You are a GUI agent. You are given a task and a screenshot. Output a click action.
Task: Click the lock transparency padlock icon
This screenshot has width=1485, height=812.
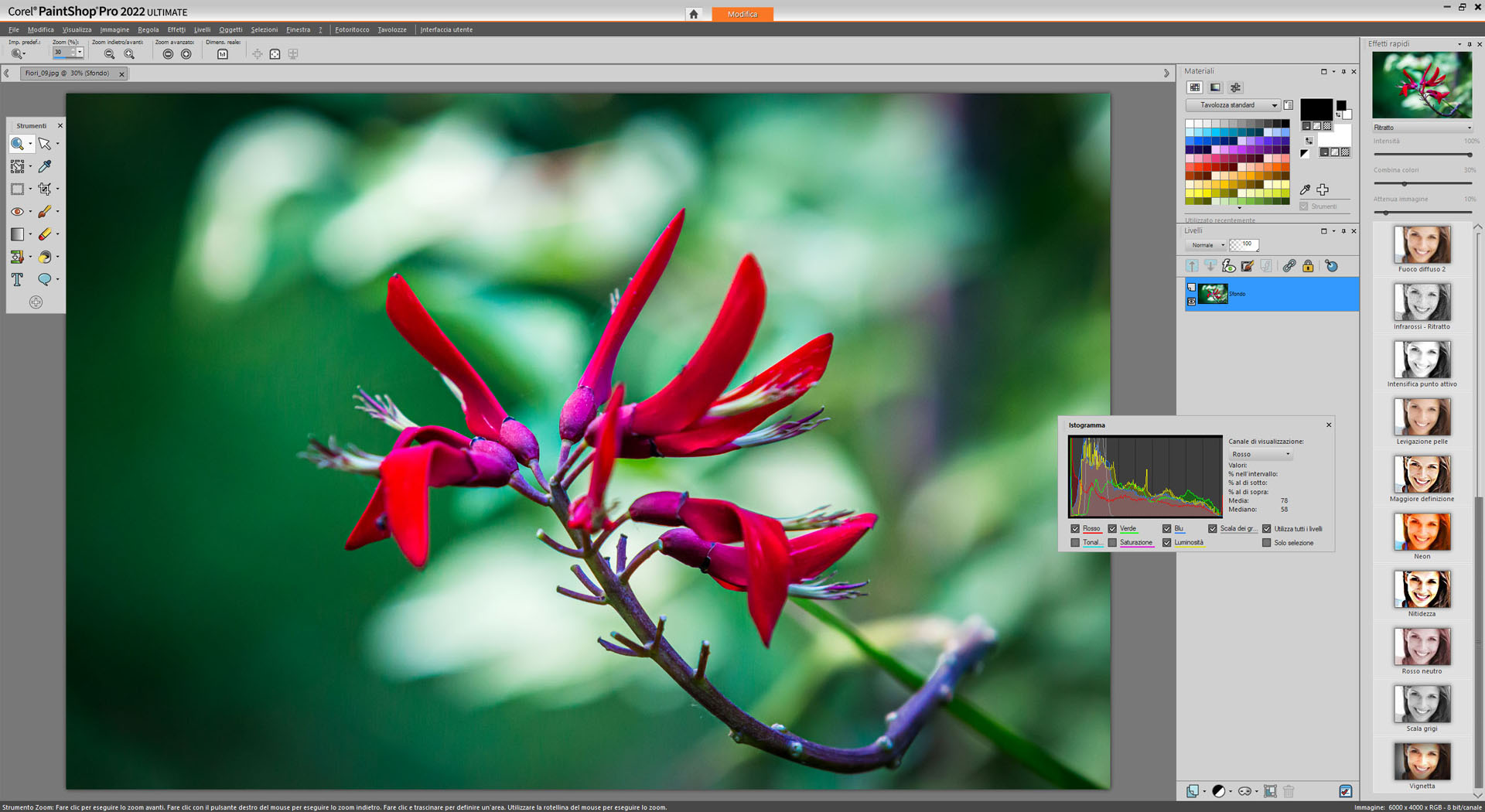point(1308,266)
